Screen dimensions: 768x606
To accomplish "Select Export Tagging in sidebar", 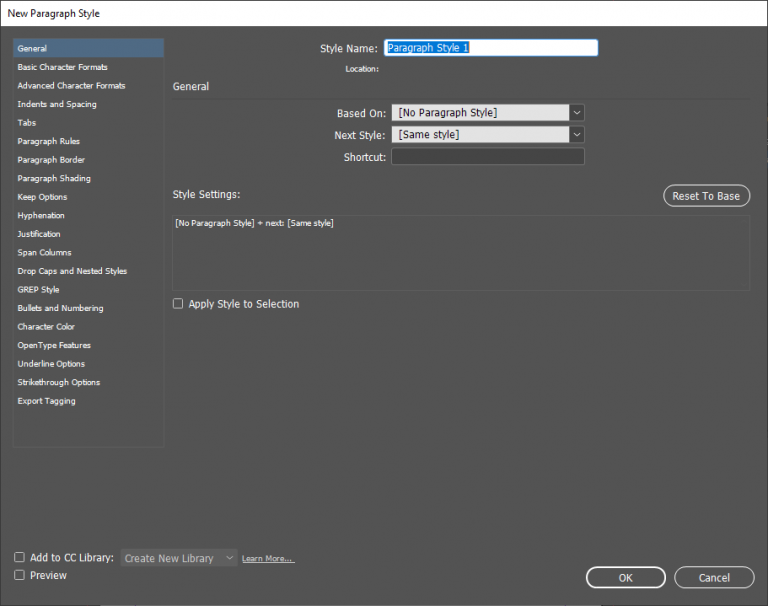I will (46, 401).
